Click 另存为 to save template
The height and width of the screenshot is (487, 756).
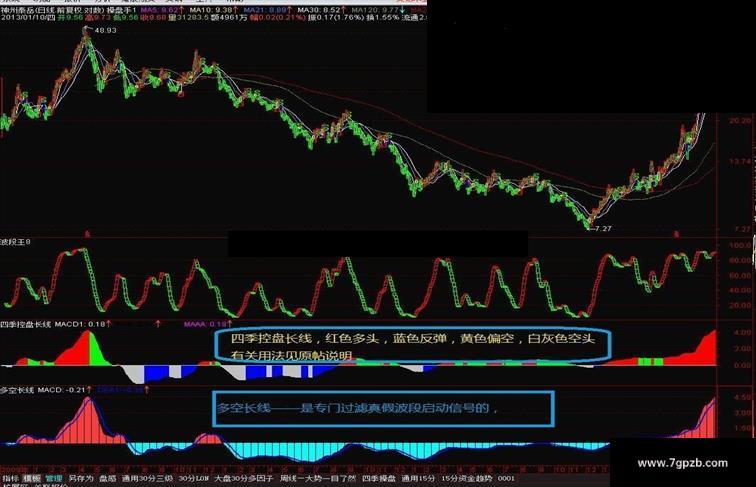point(81,478)
